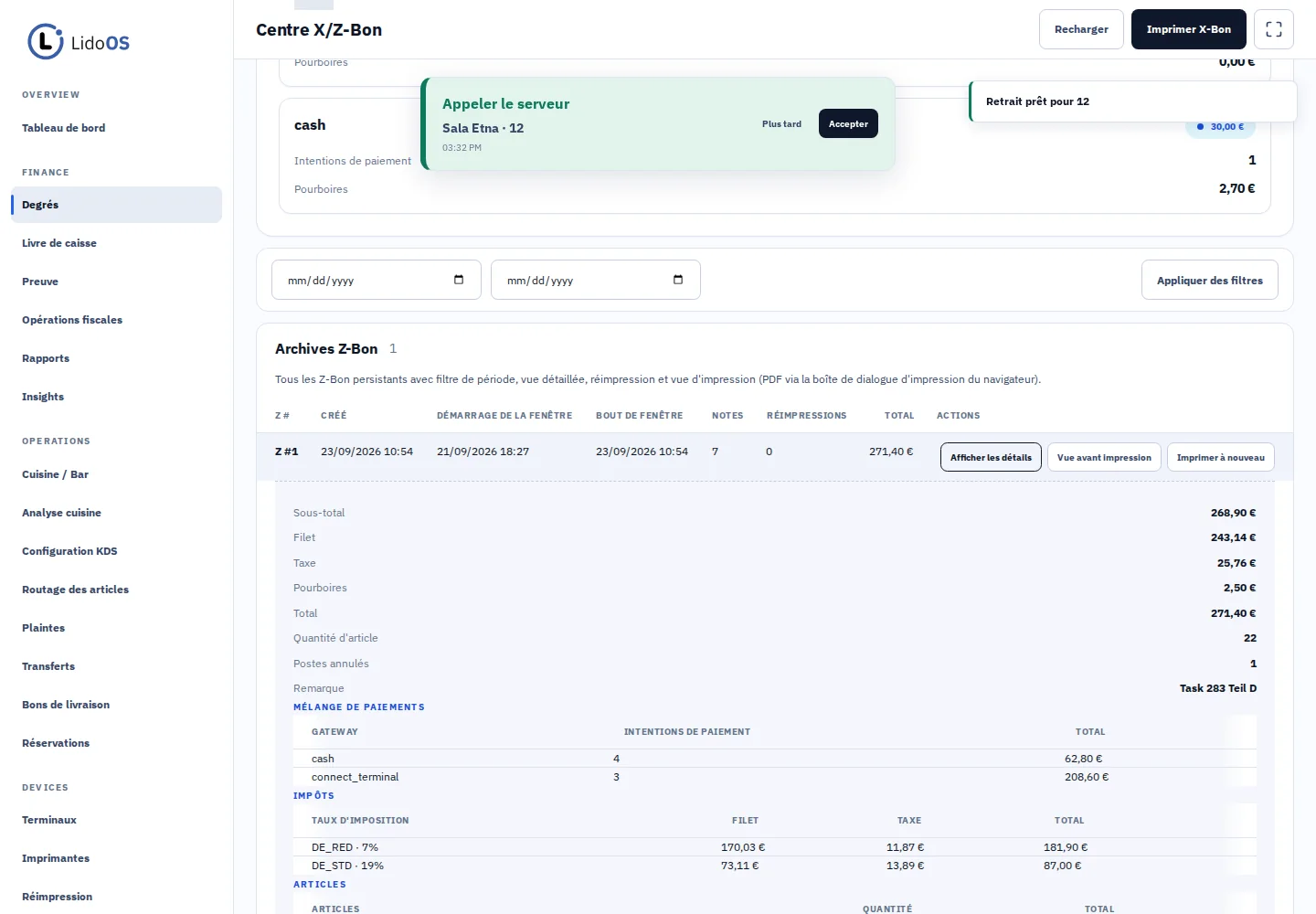Click Recharger button
This screenshot has width=1316, height=914.
coord(1081,29)
